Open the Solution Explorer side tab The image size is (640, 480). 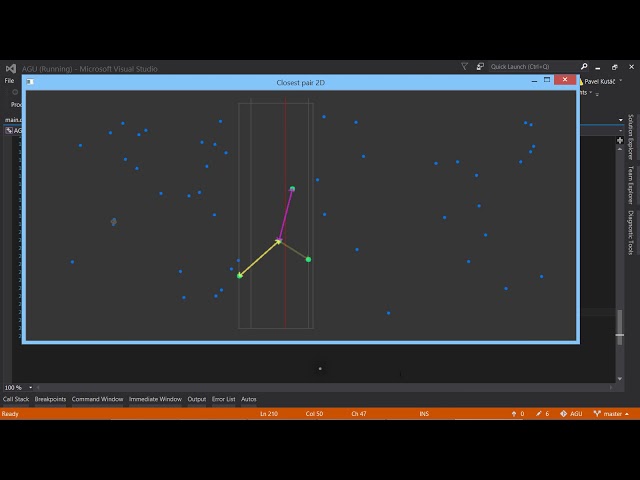[x=631, y=137]
